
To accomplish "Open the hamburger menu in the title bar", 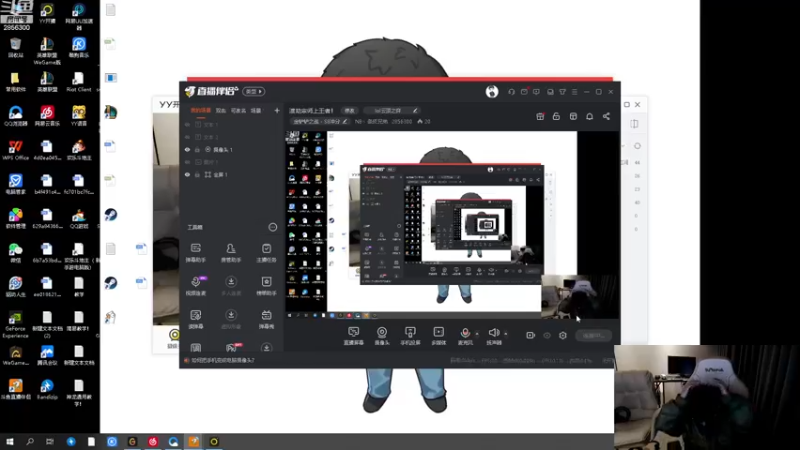I will tap(574, 92).
